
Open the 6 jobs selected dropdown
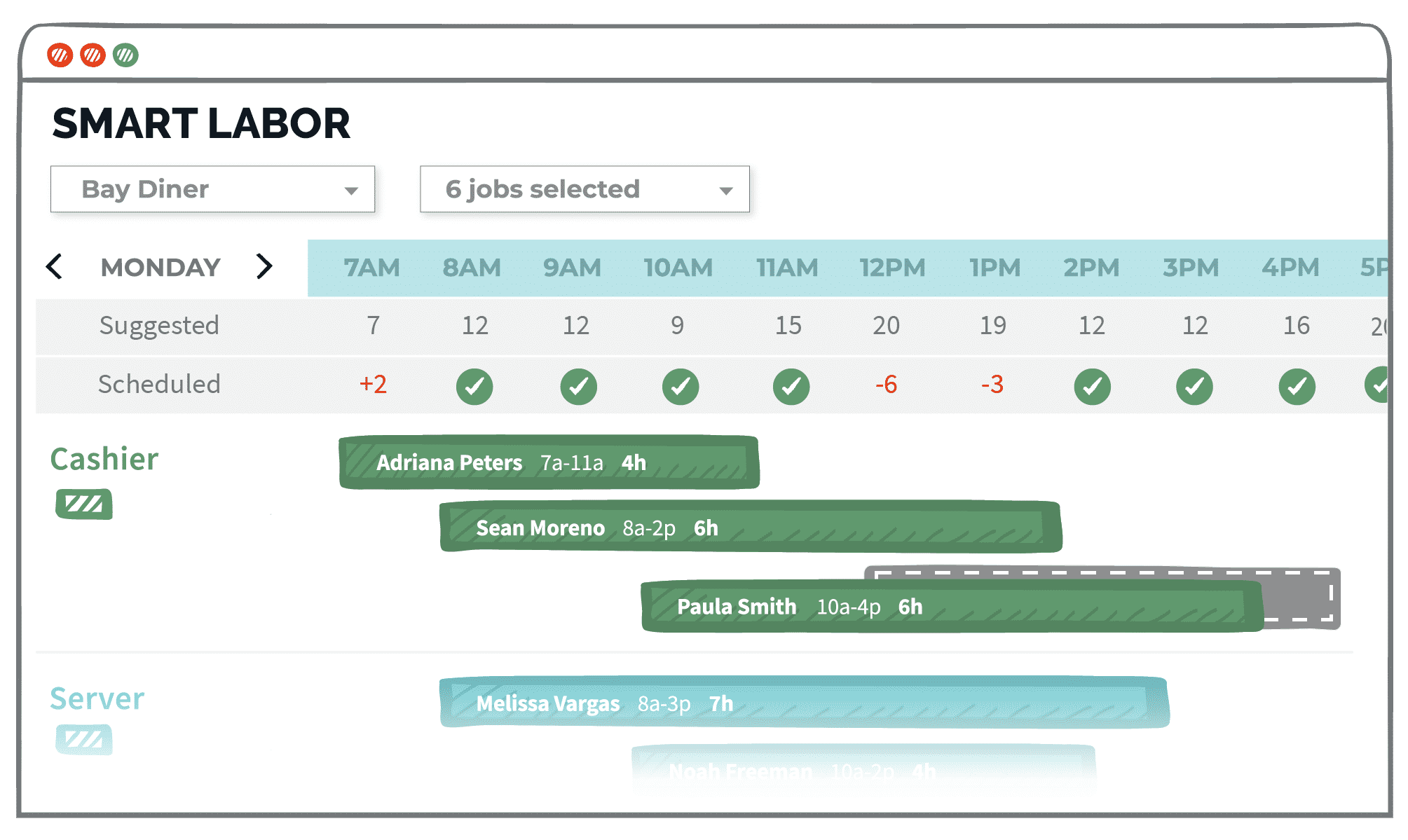(x=585, y=189)
